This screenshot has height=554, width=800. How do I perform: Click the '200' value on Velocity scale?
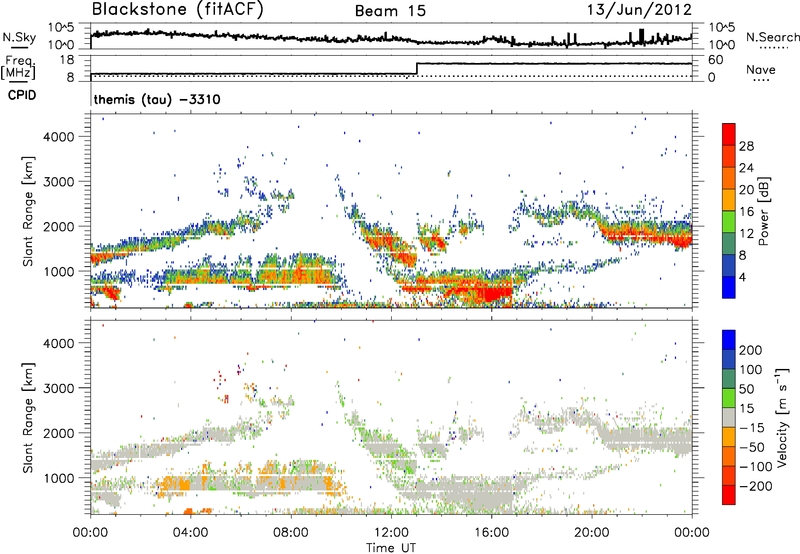(751, 350)
